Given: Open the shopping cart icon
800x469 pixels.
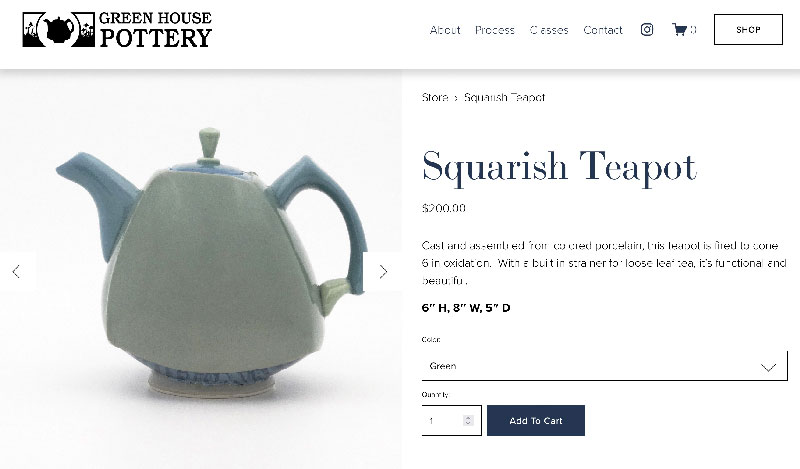Looking at the screenshot, I should pyautogui.click(x=679, y=30).
